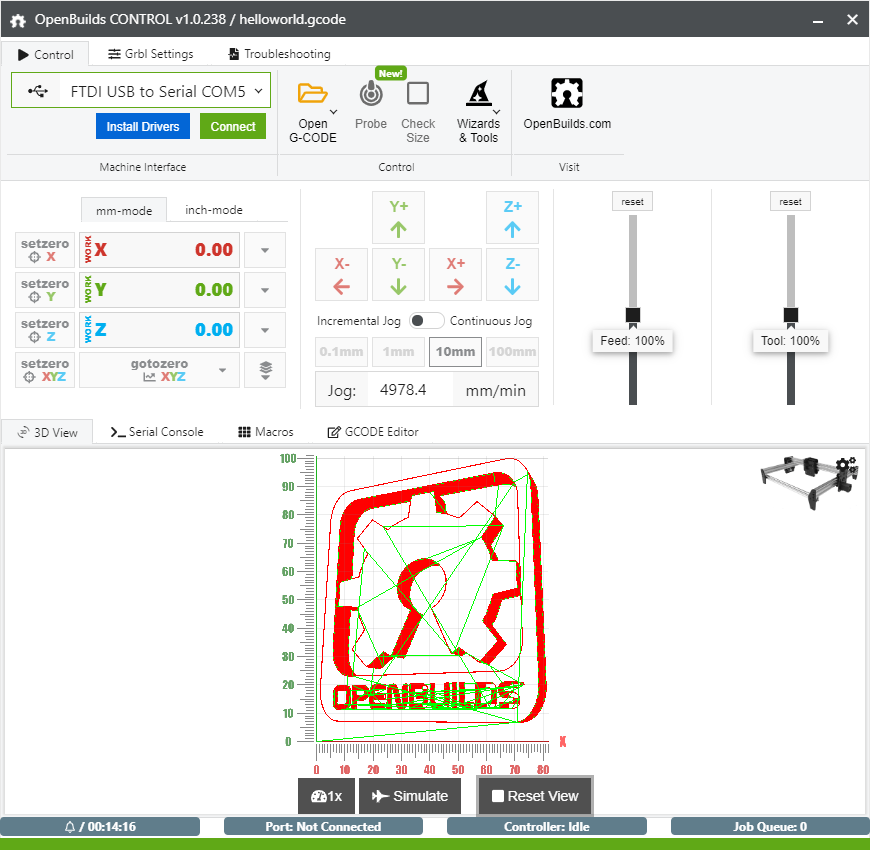Expand the X axis options dropdown arrow
870x850 pixels.
pyautogui.click(x=265, y=250)
